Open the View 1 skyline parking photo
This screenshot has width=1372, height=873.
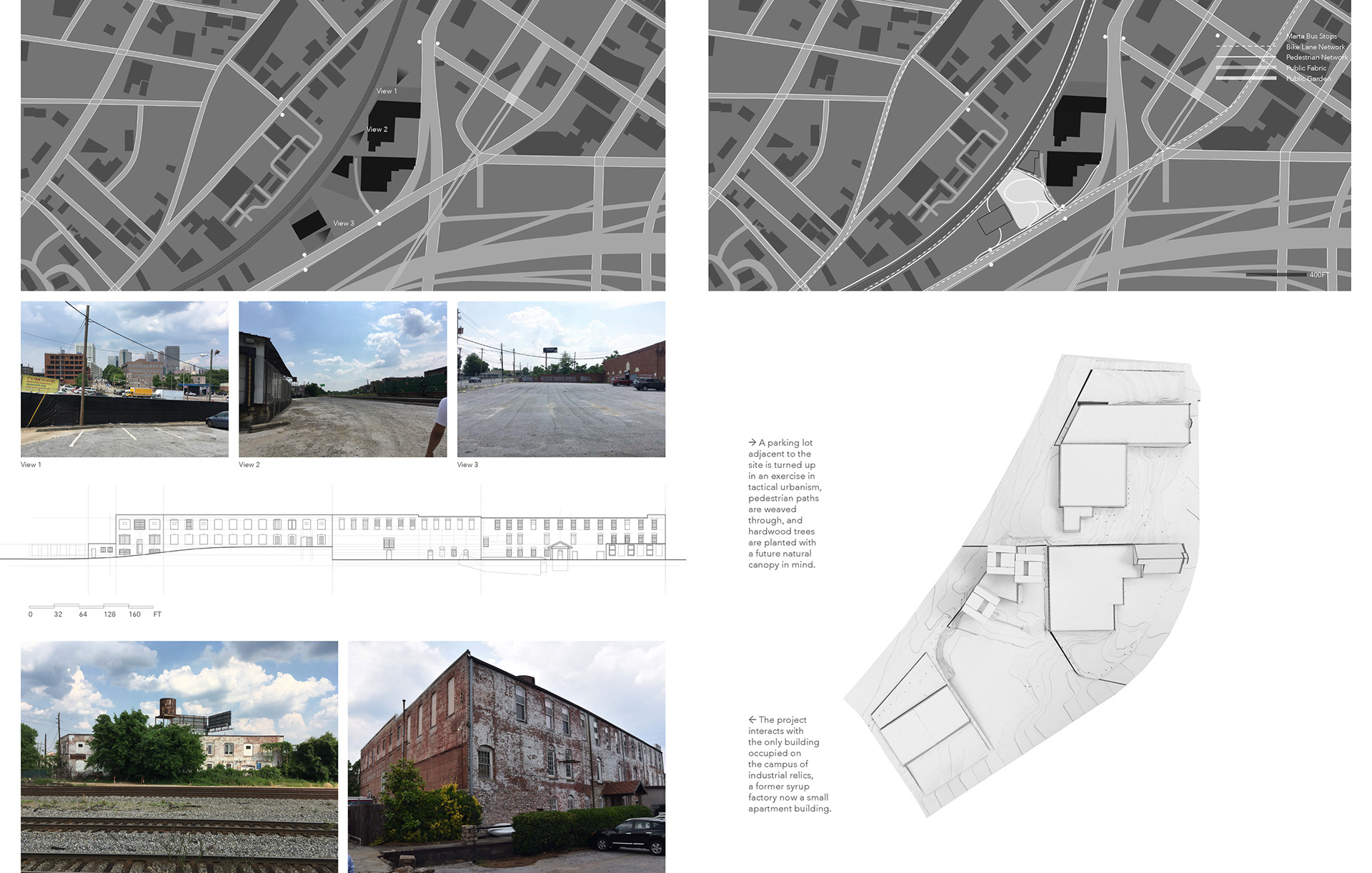[124, 379]
